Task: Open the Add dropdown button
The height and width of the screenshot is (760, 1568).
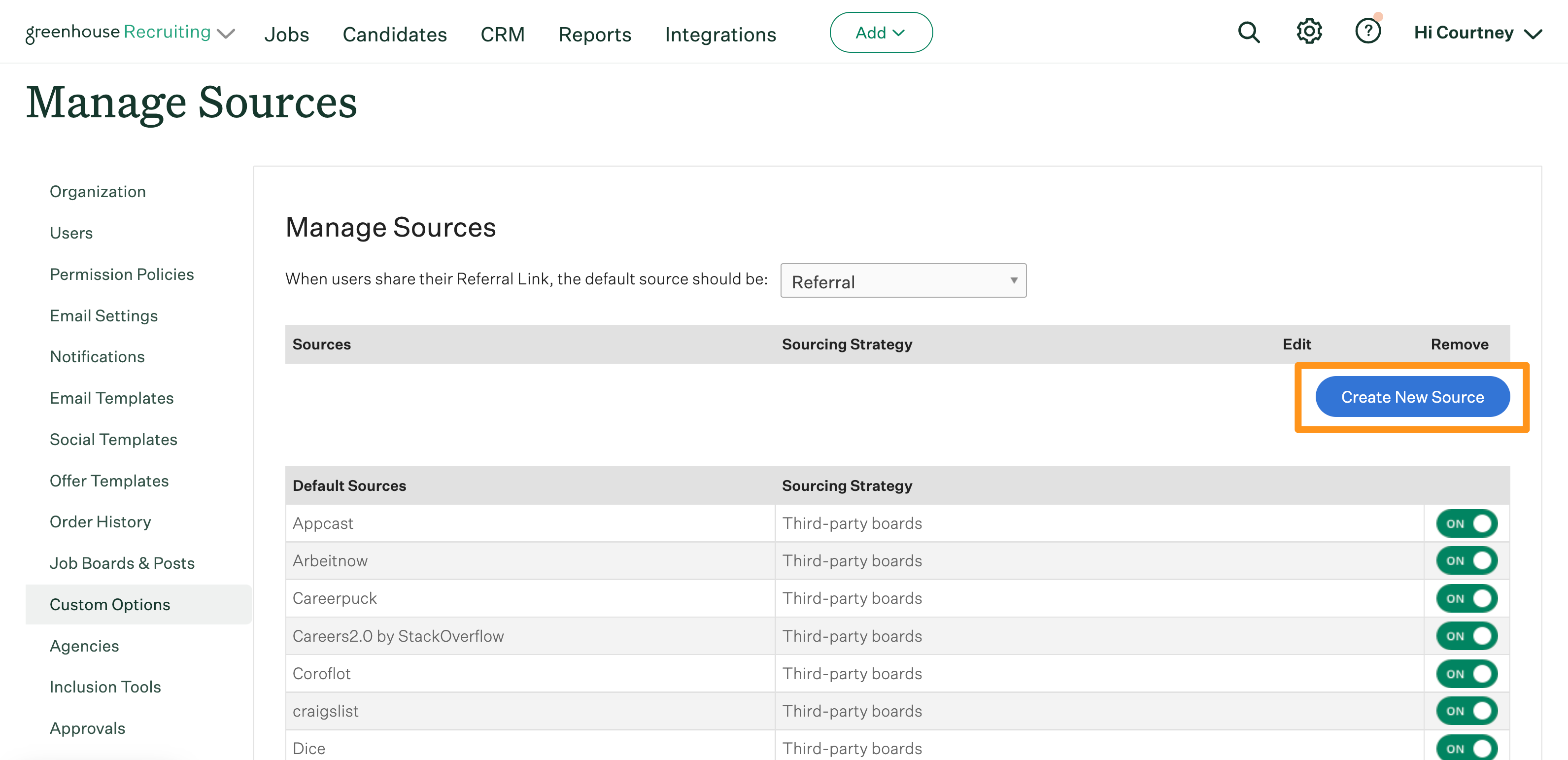Action: [880, 33]
